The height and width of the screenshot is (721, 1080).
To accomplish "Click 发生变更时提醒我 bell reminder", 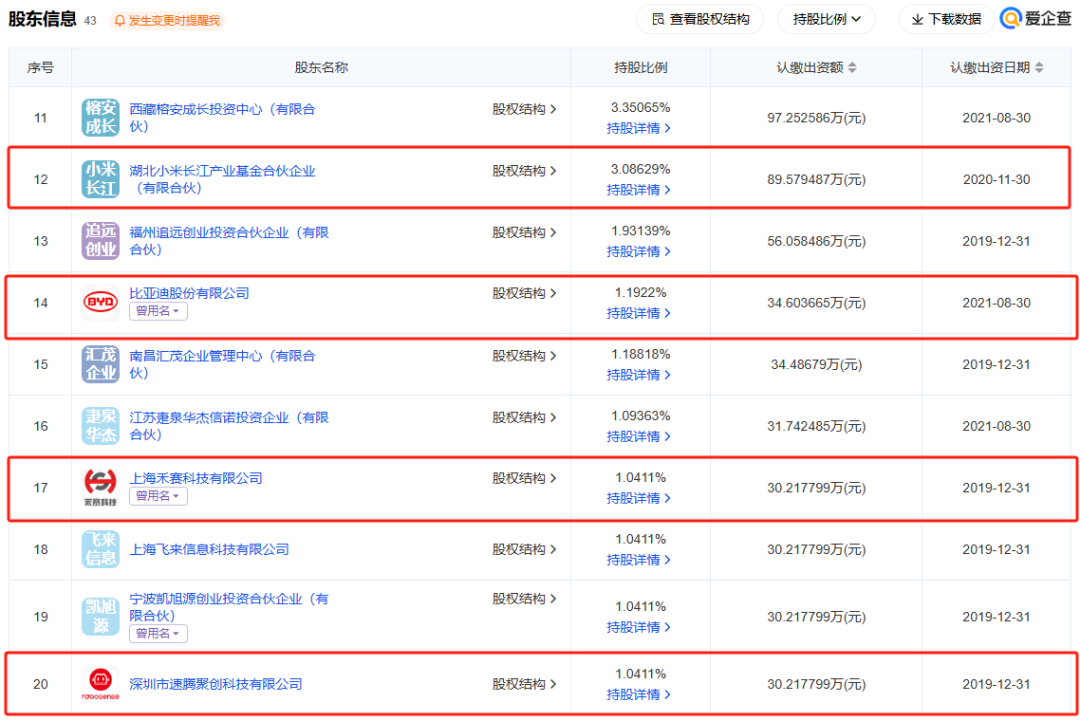I will [x=167, y=21].
